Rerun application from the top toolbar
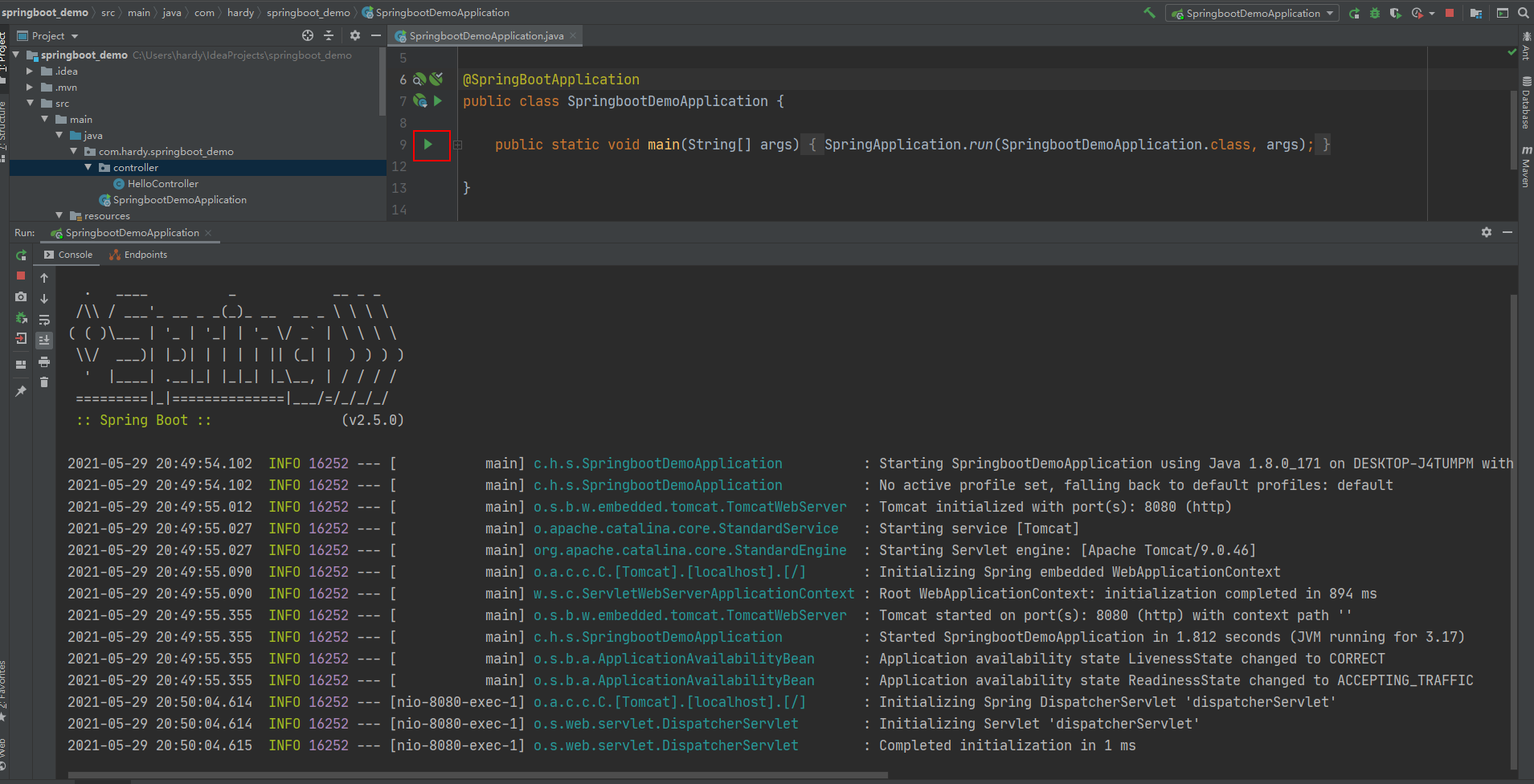 coord(1355,13)
